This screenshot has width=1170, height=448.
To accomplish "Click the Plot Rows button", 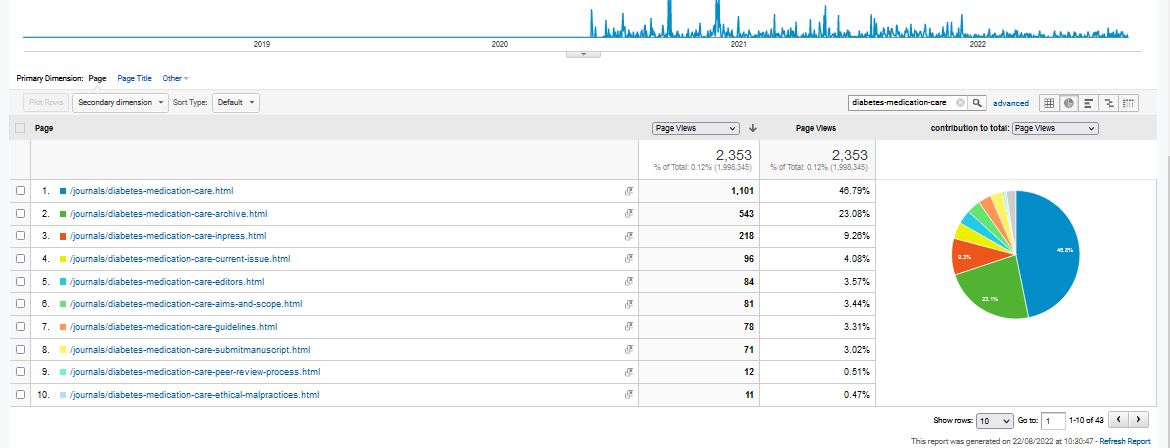I will 46,102.
